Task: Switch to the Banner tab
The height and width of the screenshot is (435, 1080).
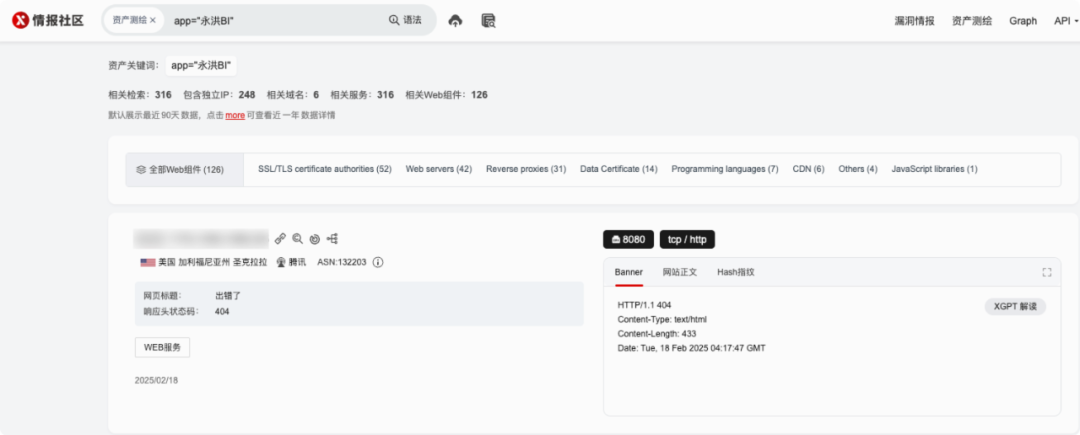Action: coord(628,273)
